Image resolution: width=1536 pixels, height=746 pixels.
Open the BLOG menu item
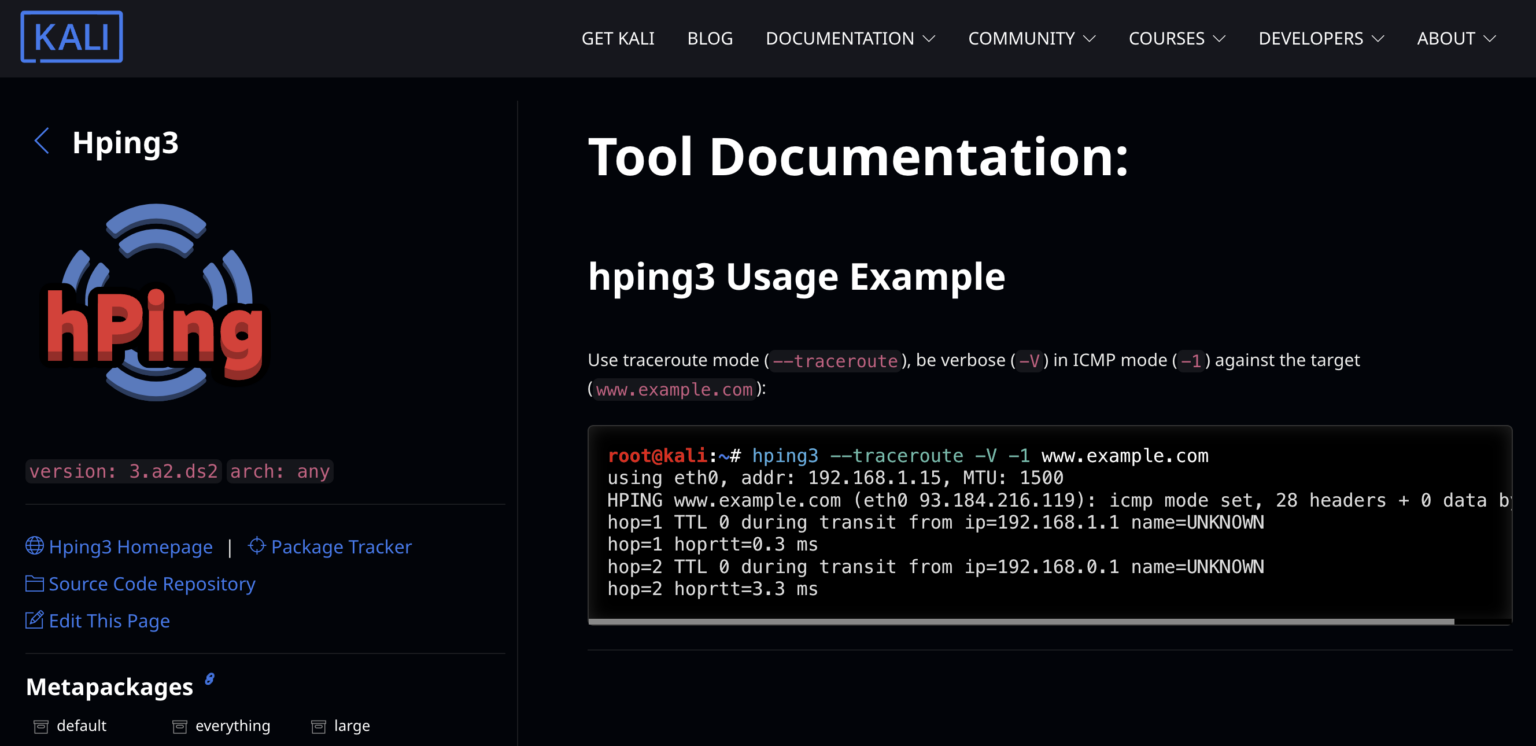click(710, 38)
